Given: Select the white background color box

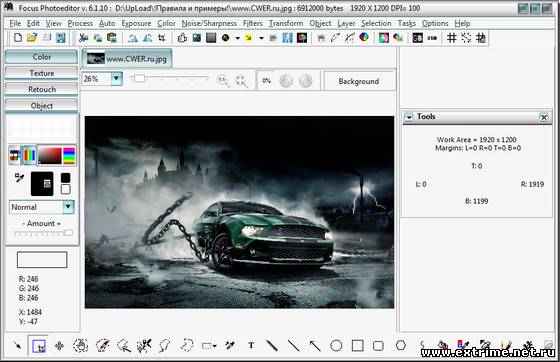Looking at the screenshot, I should pyautogui.click(x=65, y=189).
